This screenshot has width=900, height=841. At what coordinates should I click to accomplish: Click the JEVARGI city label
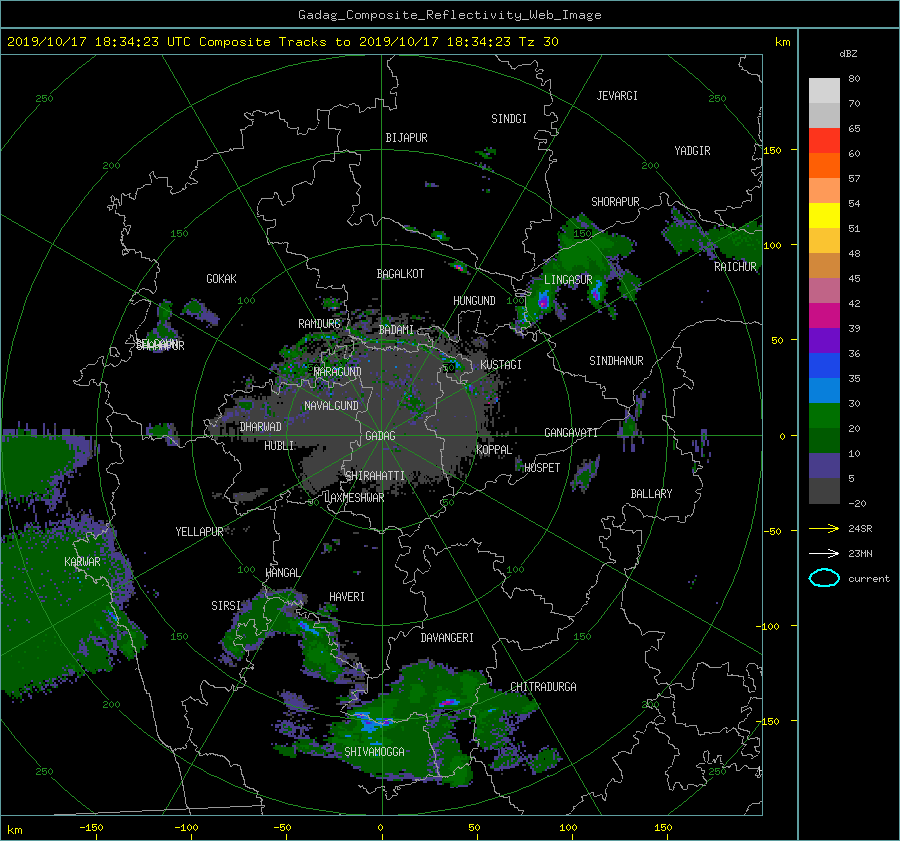pos(617,96)
